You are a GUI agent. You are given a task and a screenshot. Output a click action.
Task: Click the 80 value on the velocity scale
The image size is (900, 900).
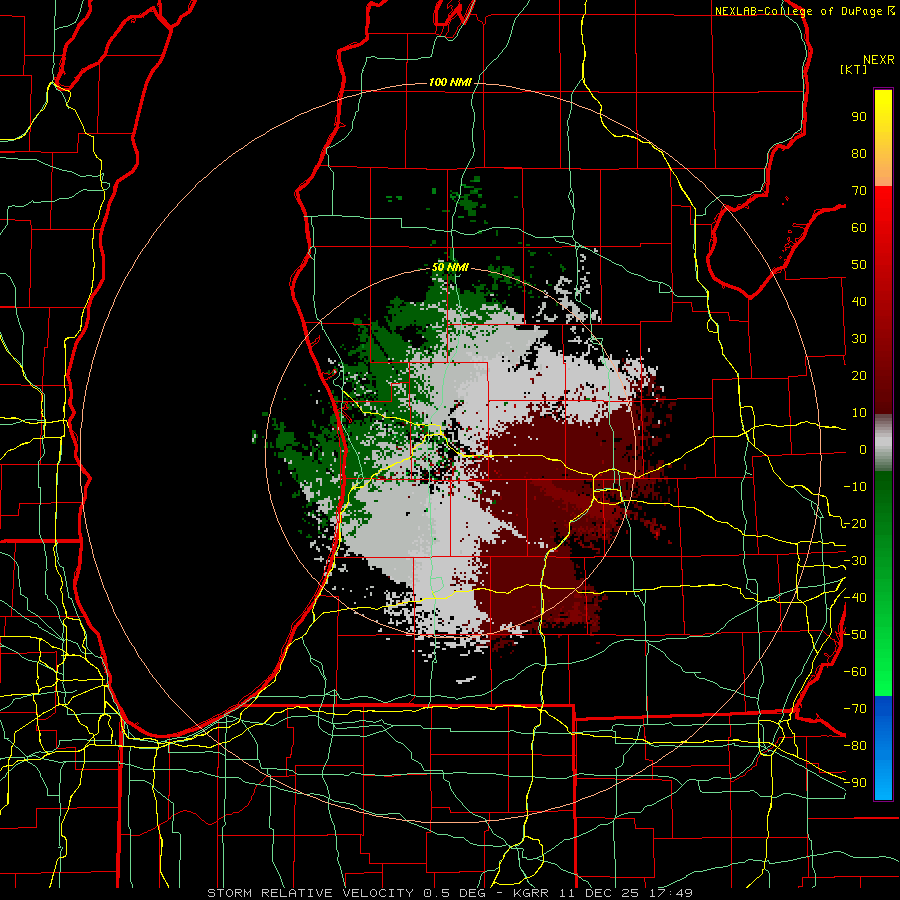(x=859, y=153)
